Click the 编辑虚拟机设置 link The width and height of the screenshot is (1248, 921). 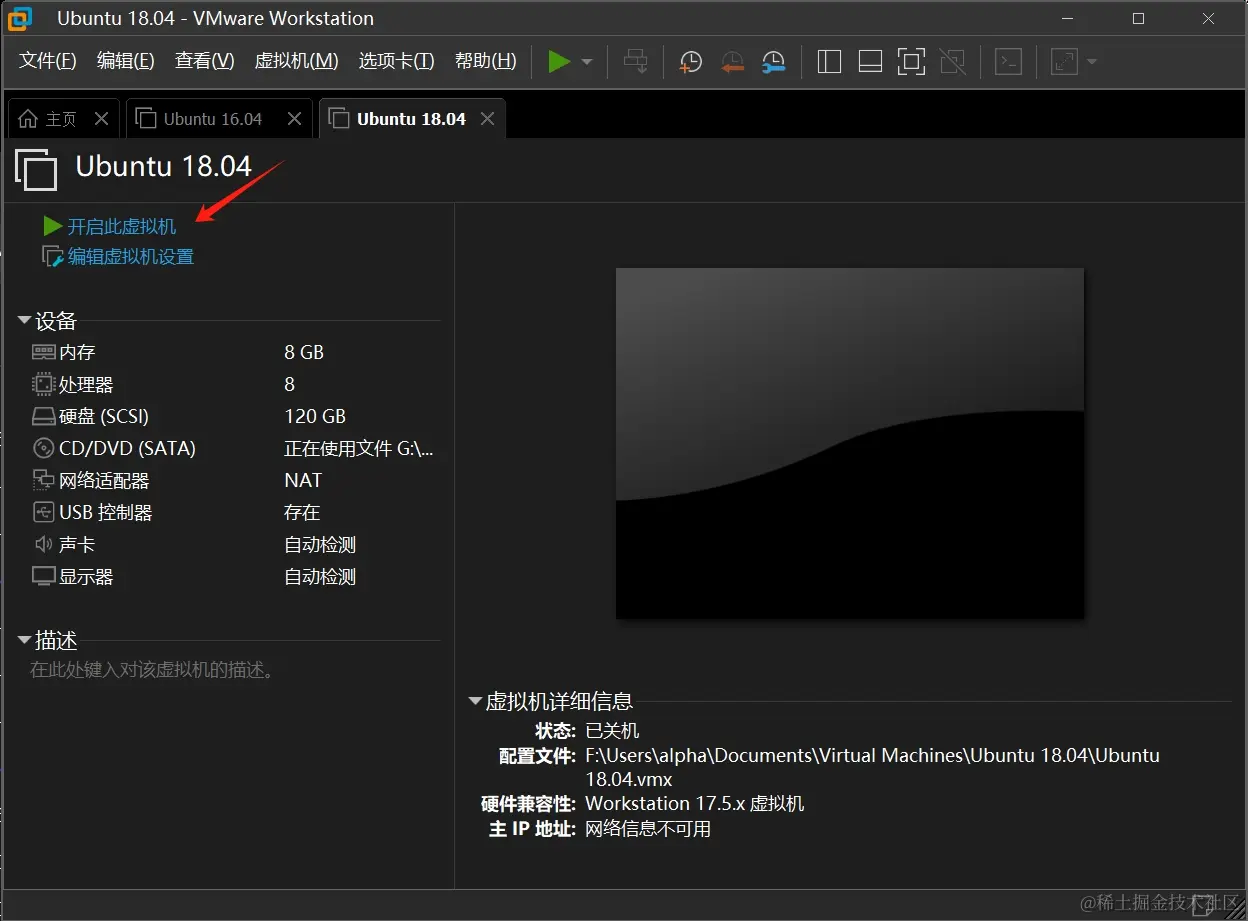tap(131, 257)
